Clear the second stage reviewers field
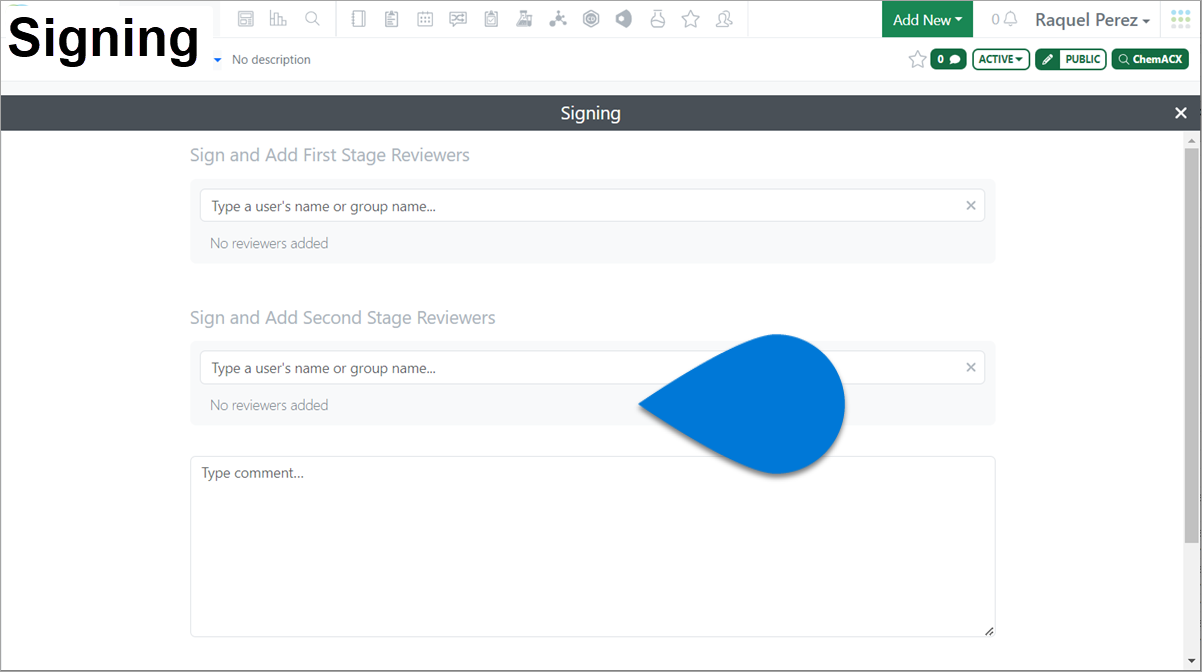 pyautogui.click(x=970, y=368)
